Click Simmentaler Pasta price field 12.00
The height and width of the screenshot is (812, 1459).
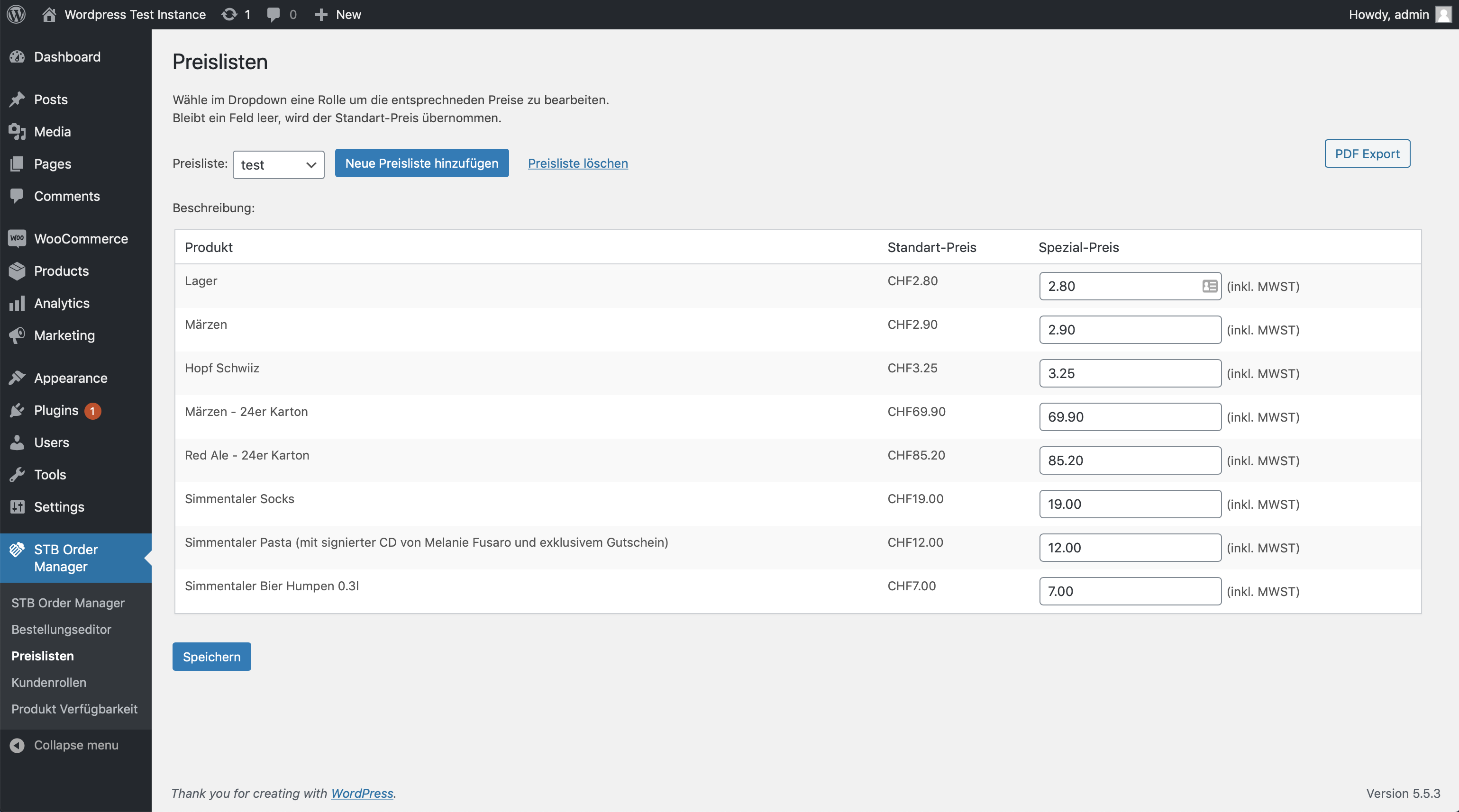[1130, 548]
